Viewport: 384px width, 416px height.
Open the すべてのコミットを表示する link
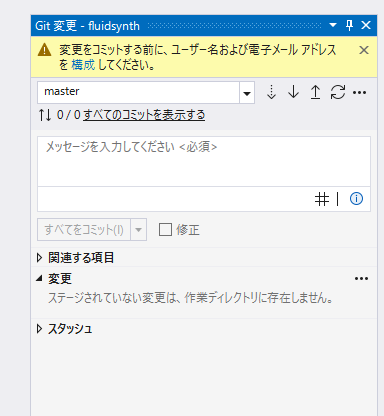click(144, 115)
